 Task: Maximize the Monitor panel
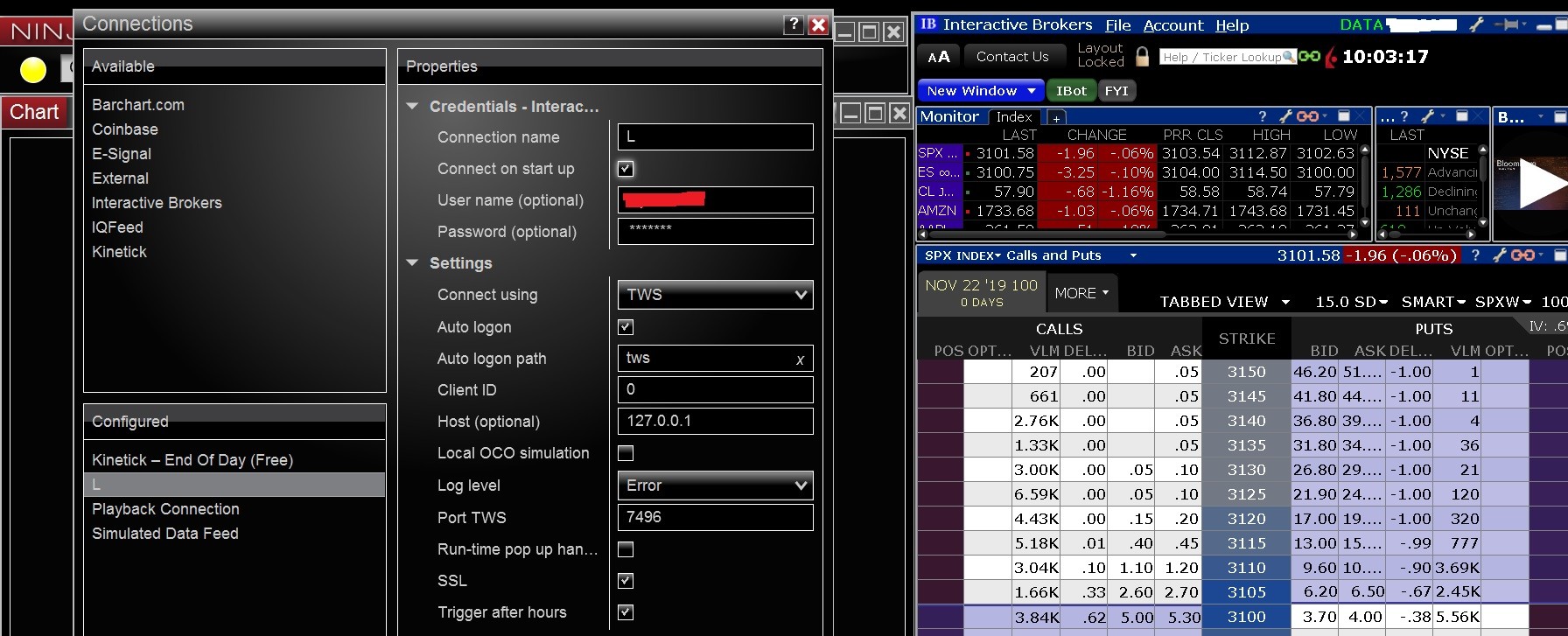[x=1344, y=116]
